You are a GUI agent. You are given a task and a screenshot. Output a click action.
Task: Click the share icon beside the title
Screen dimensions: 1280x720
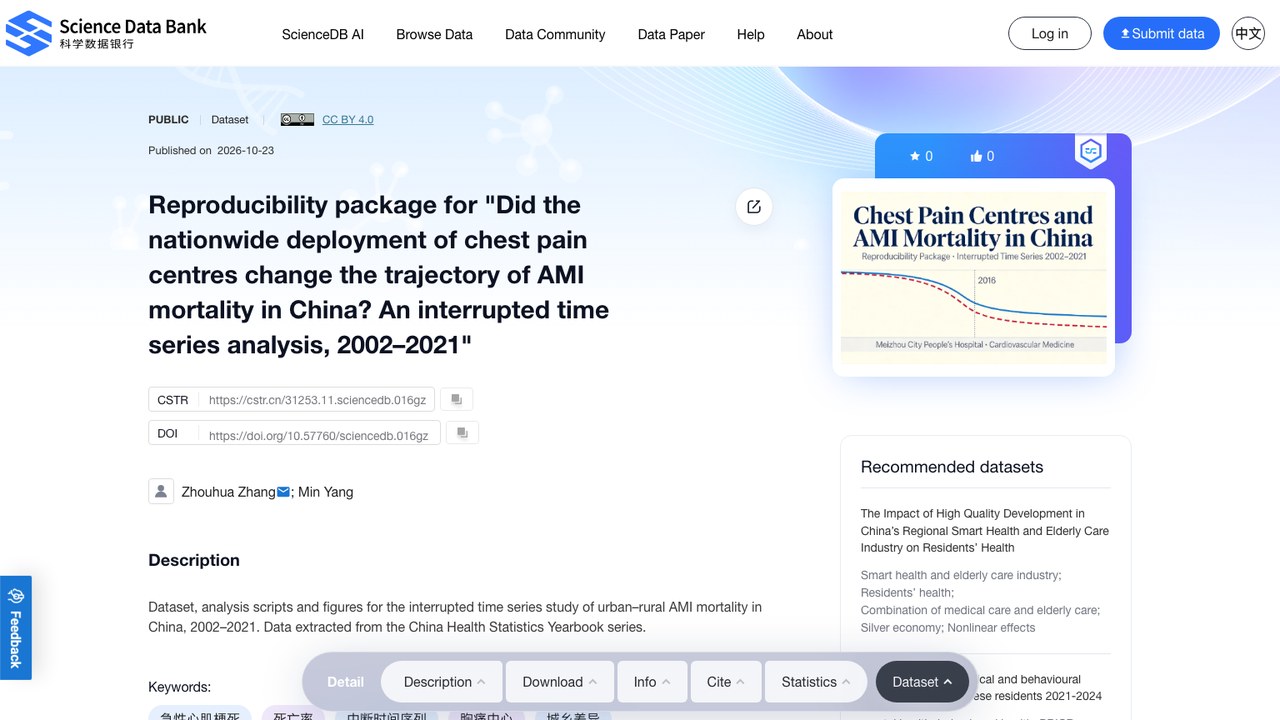click(754, 207)
